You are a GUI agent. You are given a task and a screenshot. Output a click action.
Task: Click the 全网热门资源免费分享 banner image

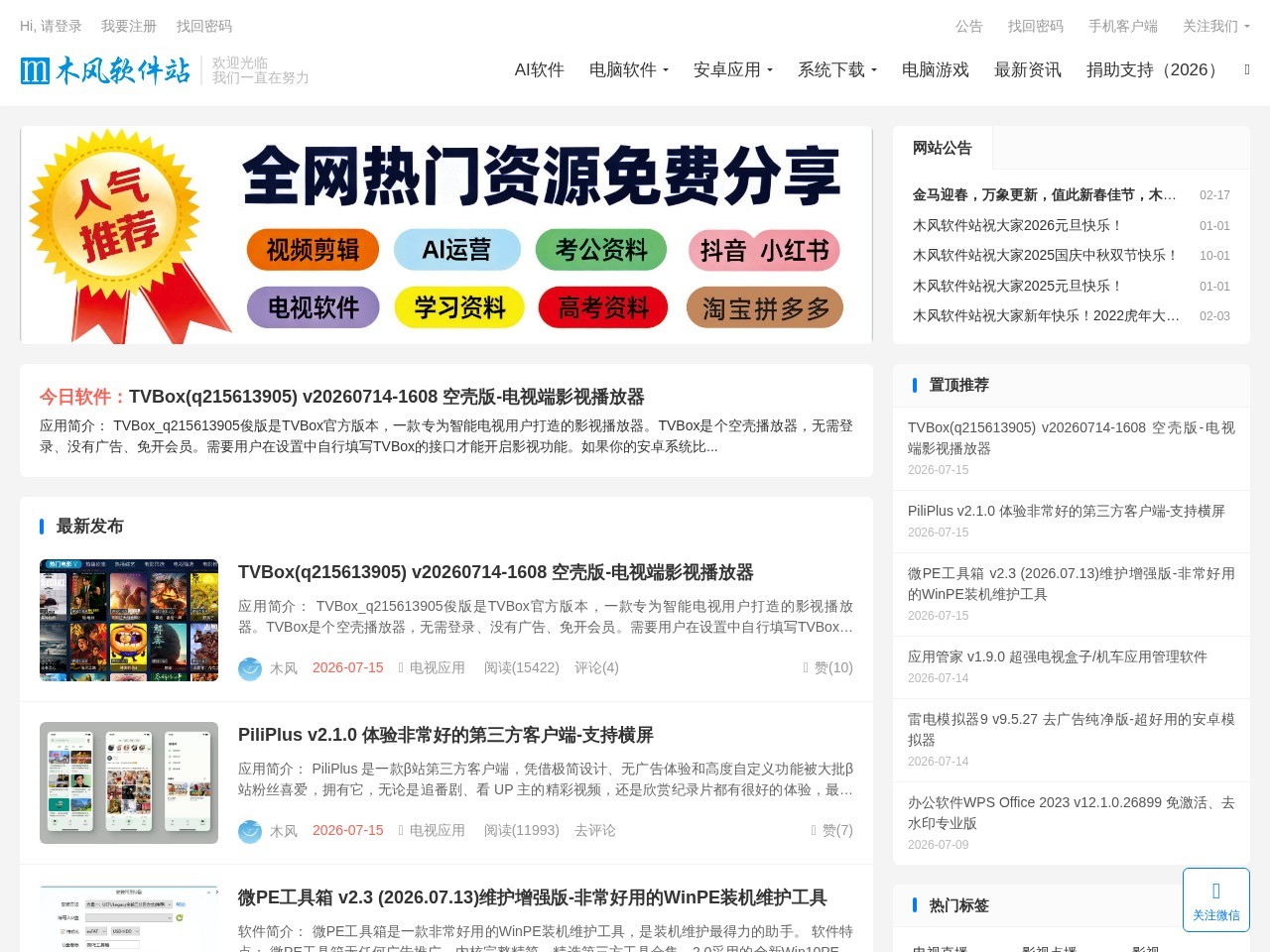pos(446,235)
